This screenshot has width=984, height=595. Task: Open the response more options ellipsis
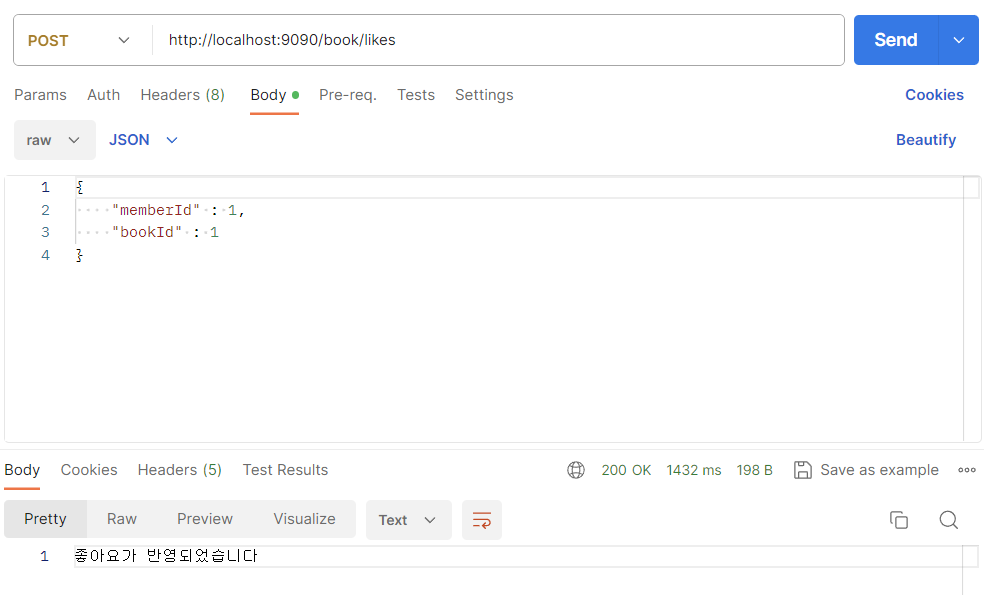point(966,470)
